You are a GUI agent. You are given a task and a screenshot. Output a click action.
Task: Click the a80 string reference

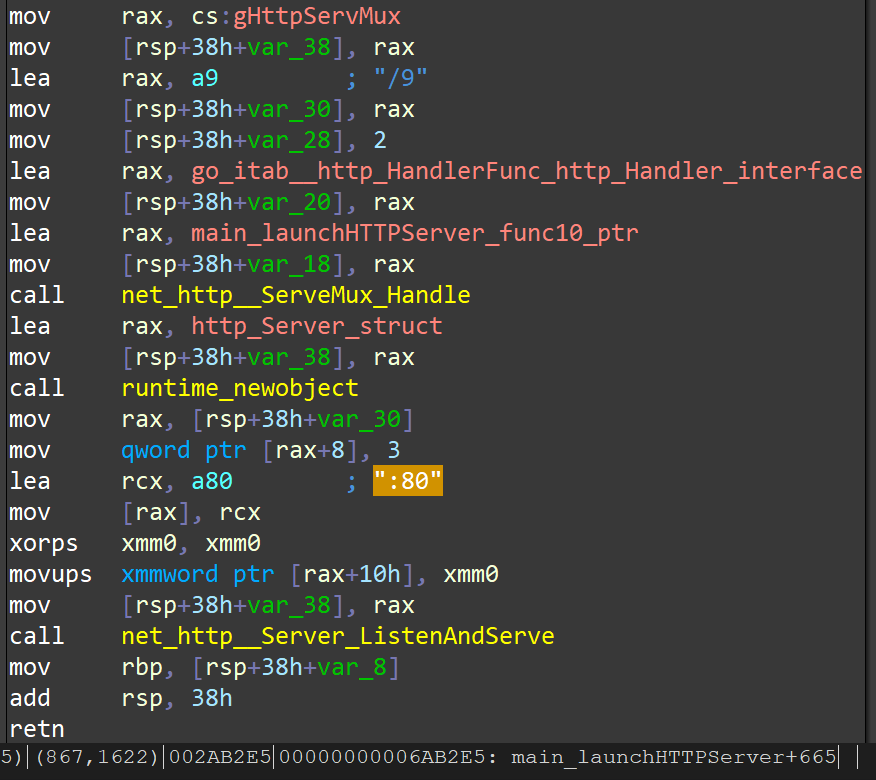tap(212, 481)
